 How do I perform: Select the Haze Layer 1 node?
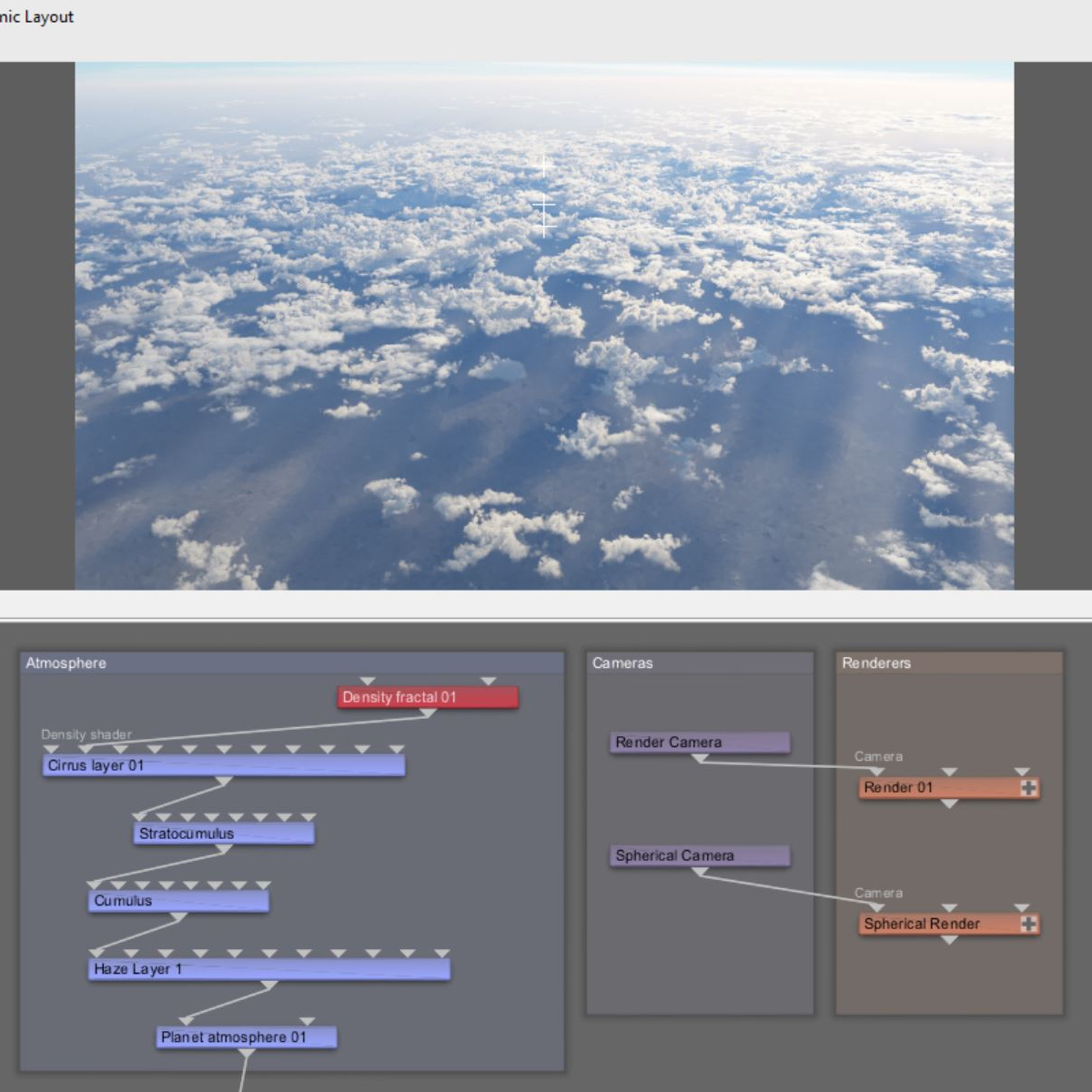(x=269, y=969)
